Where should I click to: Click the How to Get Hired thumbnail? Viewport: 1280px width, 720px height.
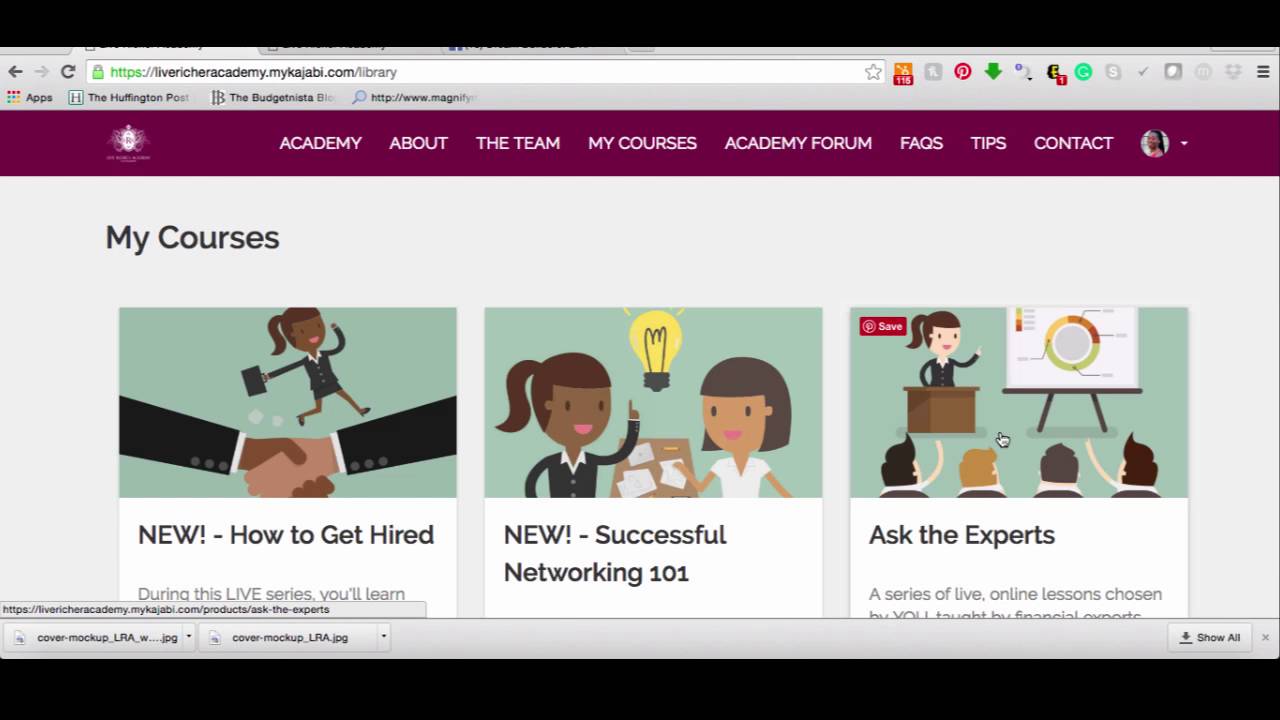[x=288, y=402]
